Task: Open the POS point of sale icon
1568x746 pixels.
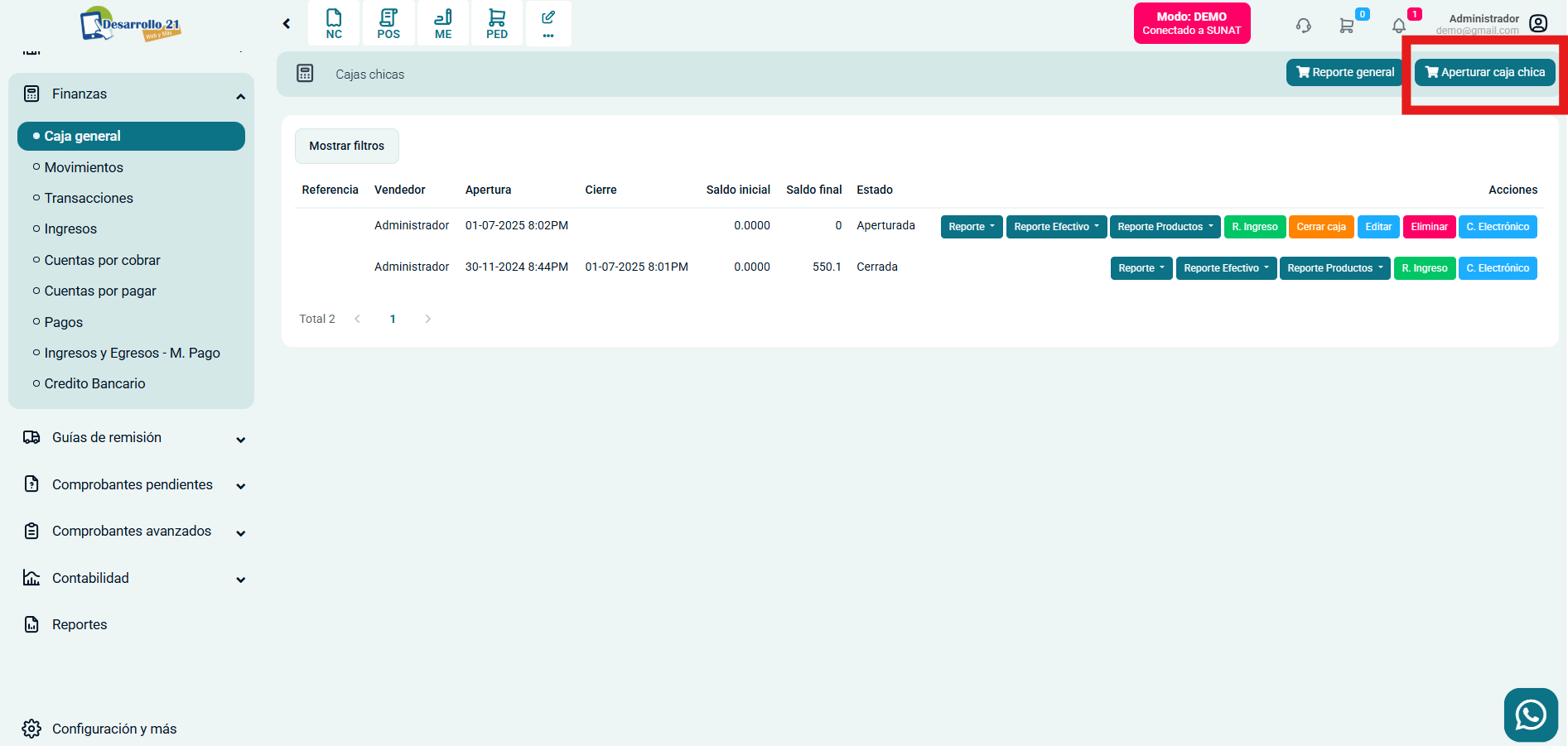Action: 388,23
